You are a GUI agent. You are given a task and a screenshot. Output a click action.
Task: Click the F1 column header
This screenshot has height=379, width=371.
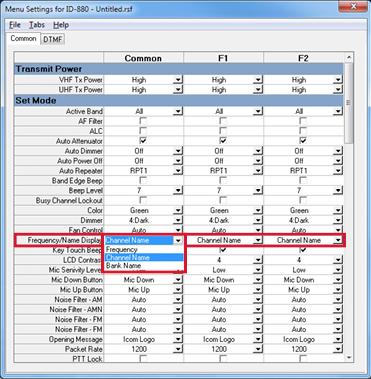(x=223, y=58)
